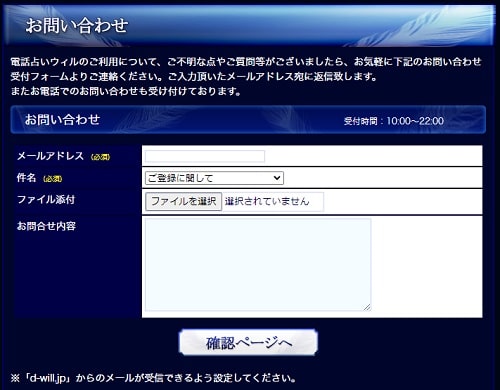500x390 pixels.
Task: Click the お問い合わせ section header bar text
Action: (x=62, y=119)
